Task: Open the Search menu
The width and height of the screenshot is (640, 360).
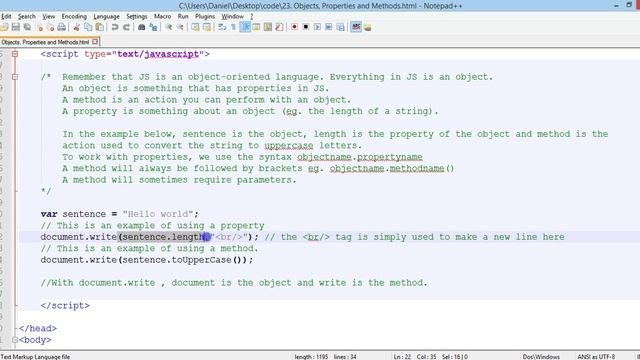Action: [27, 16]
